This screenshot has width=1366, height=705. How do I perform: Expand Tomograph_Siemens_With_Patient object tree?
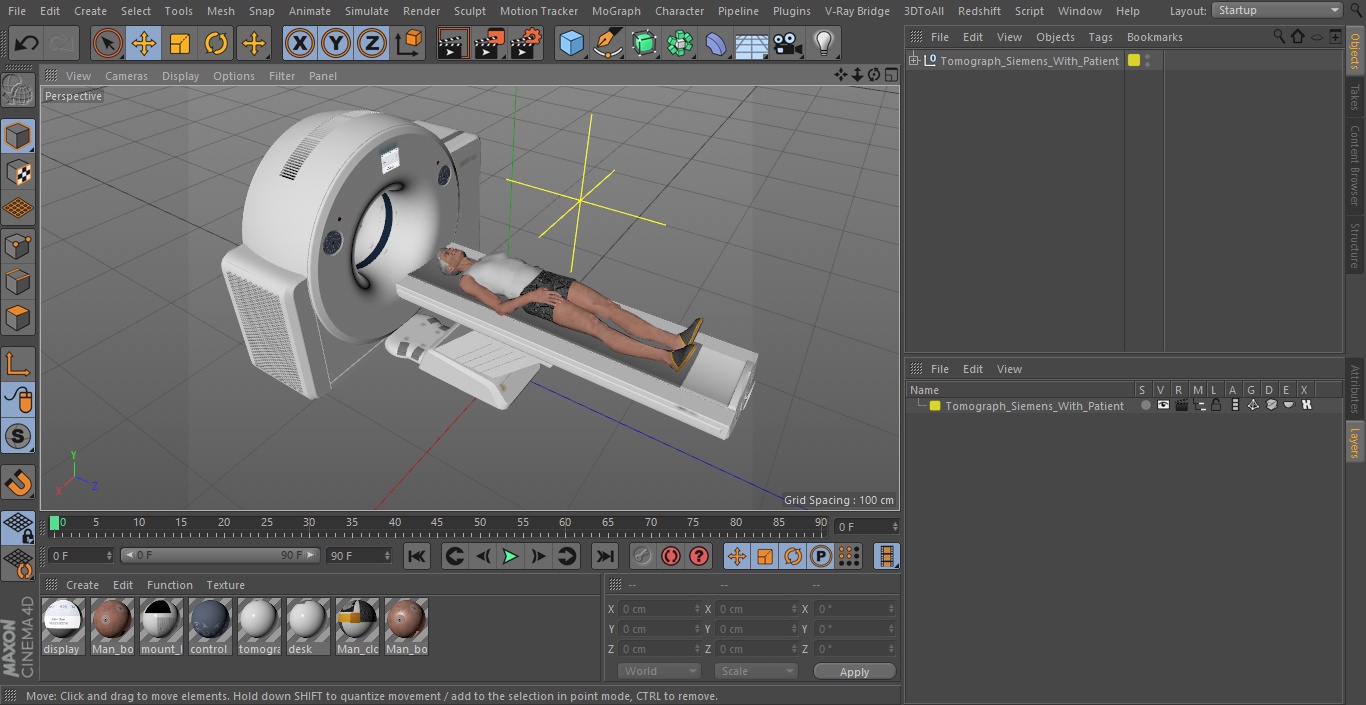coord(913,61)
